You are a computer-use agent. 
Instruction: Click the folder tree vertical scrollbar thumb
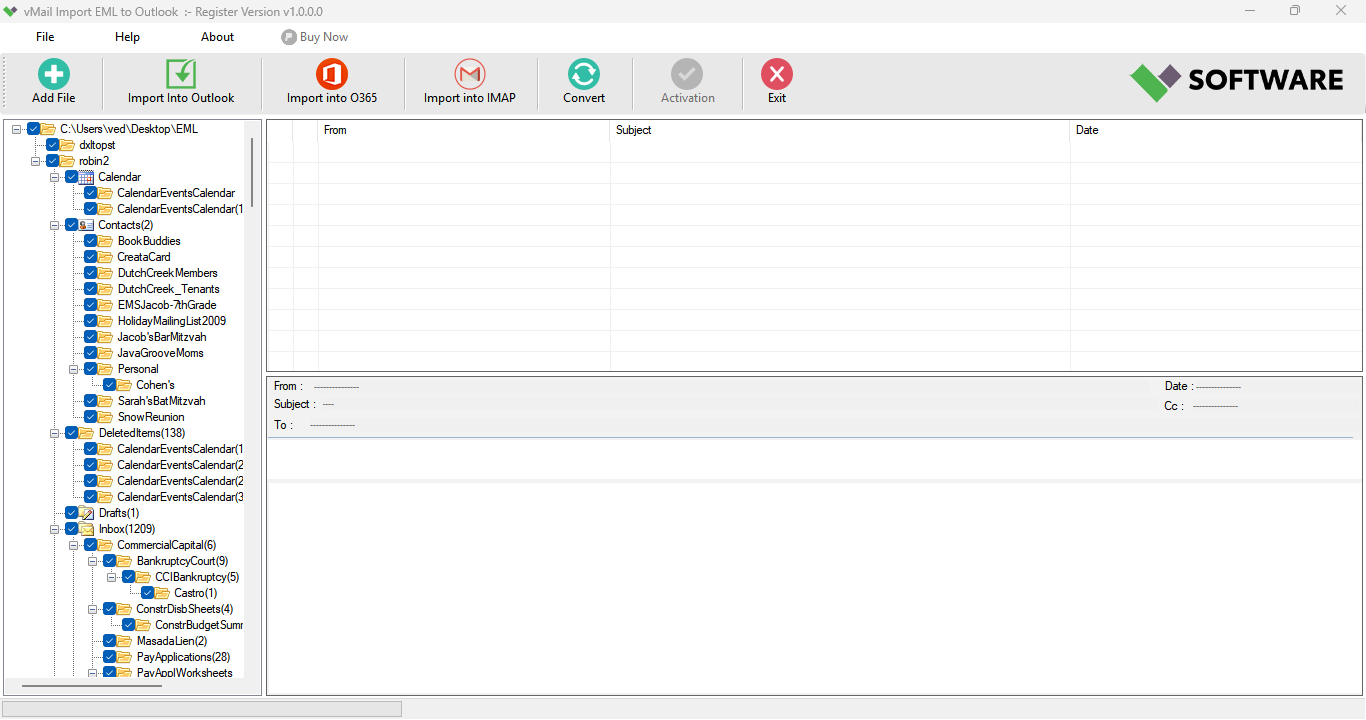pyautogui.click(x=252, y=172)
